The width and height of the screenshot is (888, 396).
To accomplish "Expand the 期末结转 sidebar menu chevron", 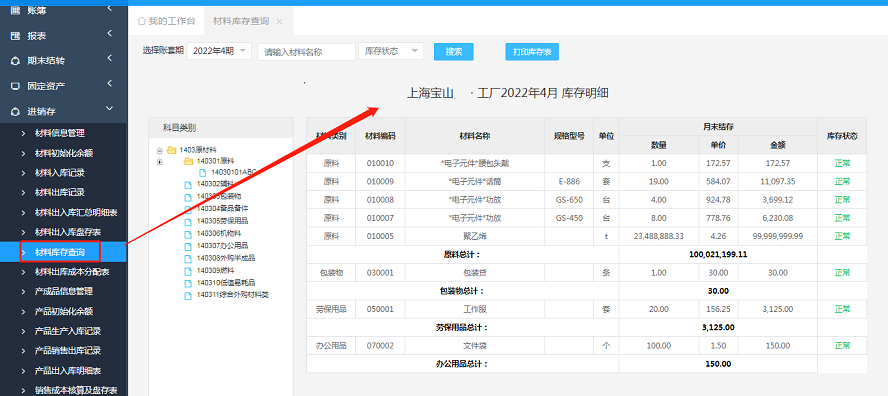I will 109,58.
